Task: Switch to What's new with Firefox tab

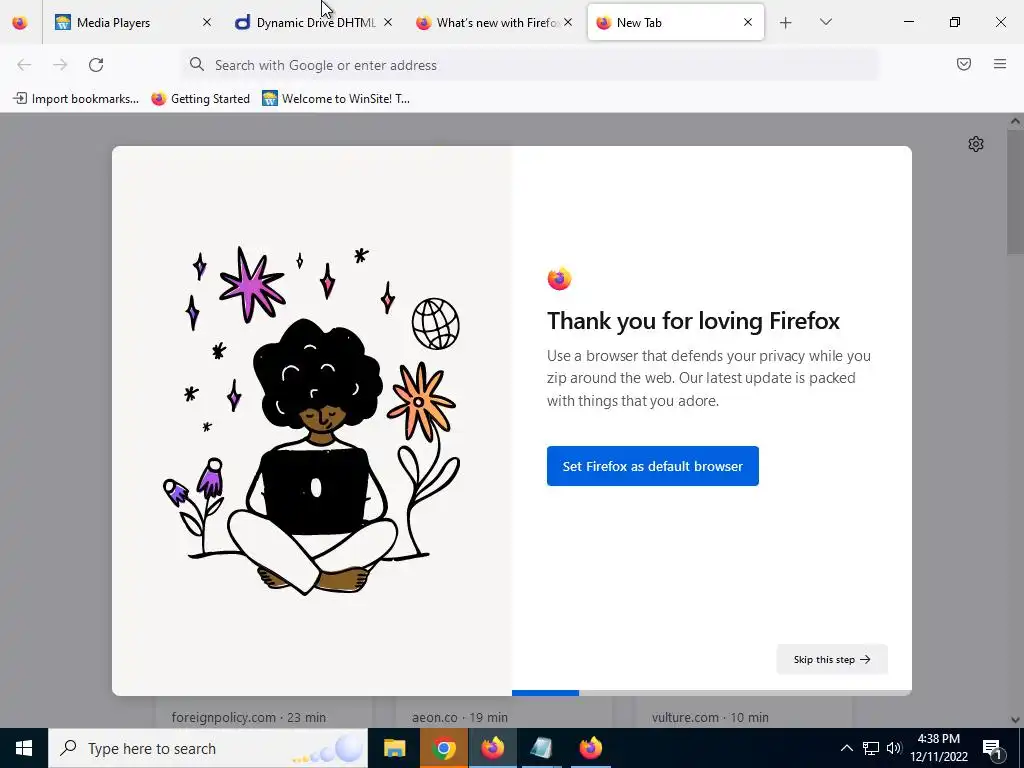Action: coord(494,22)
